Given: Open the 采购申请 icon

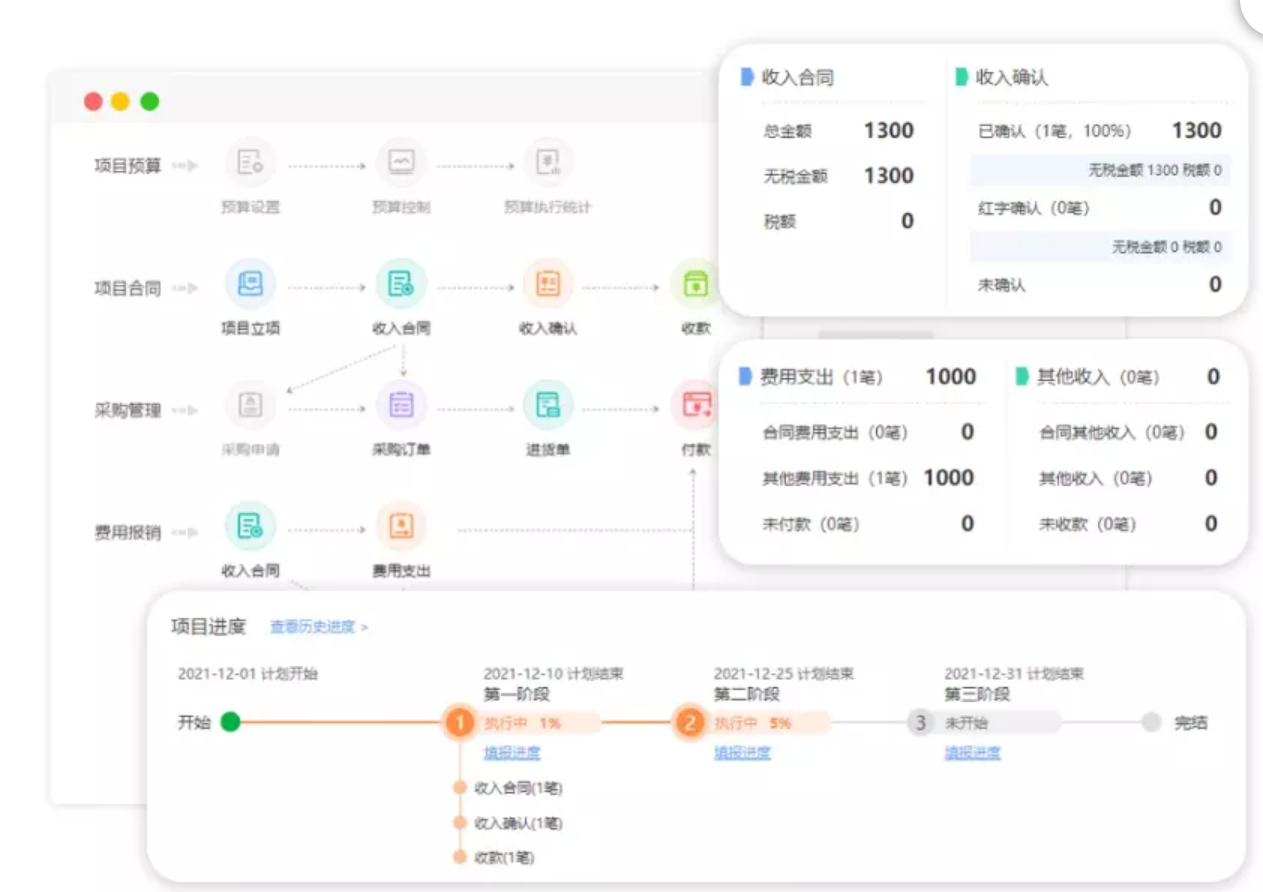Looking at the screenshot, I should 250,405.
